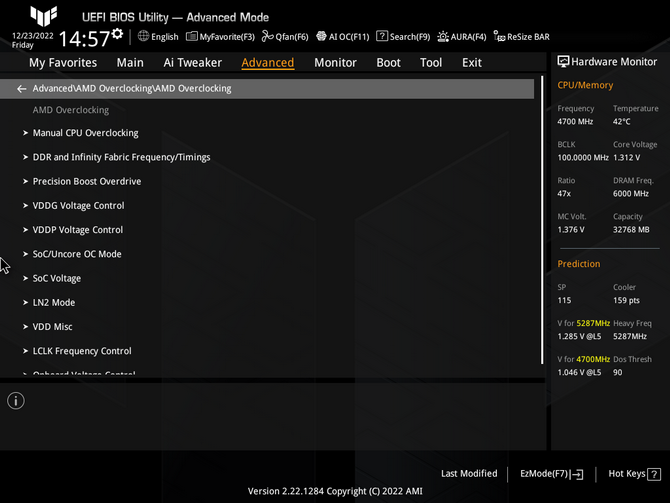Image resolution: width=670 pixels, height=503 pixels.
Task: Select the Exit tab
Action: pos(472,63)
